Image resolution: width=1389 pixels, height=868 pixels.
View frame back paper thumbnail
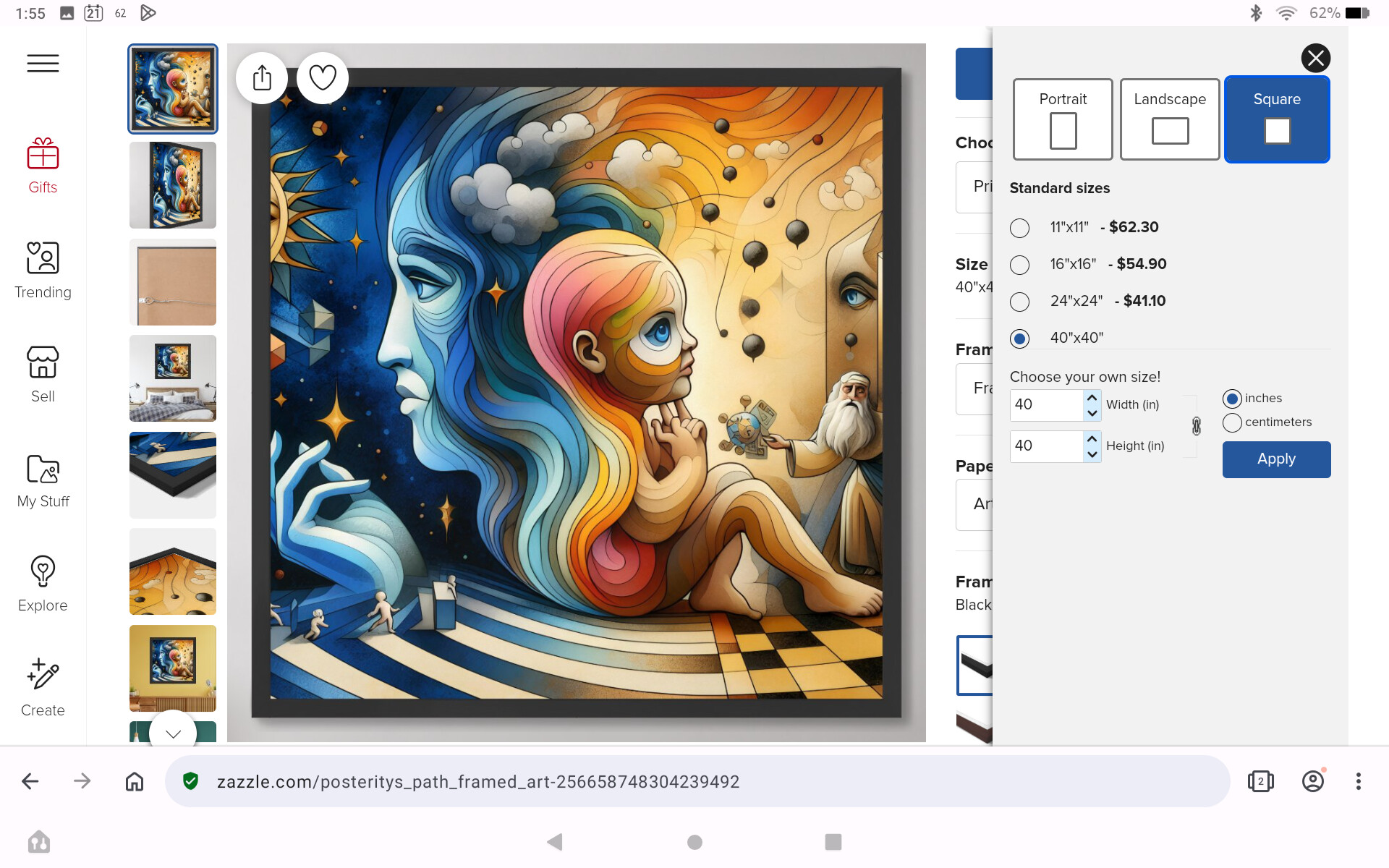(x=173, y=282)
